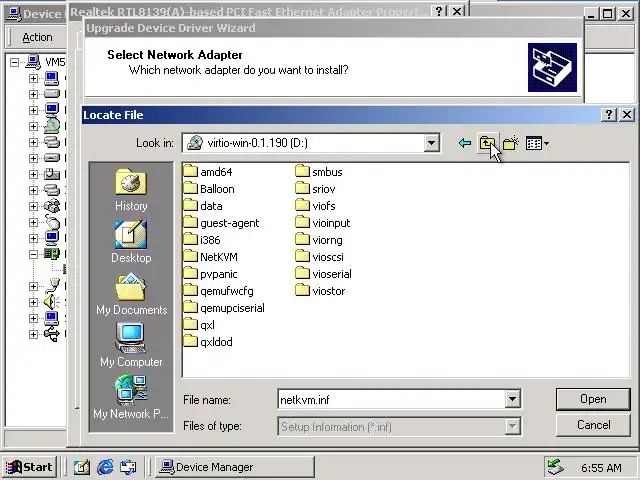Create a new folder using the toolbar icon
The image size is (640, 480).
tap(511, 143)
